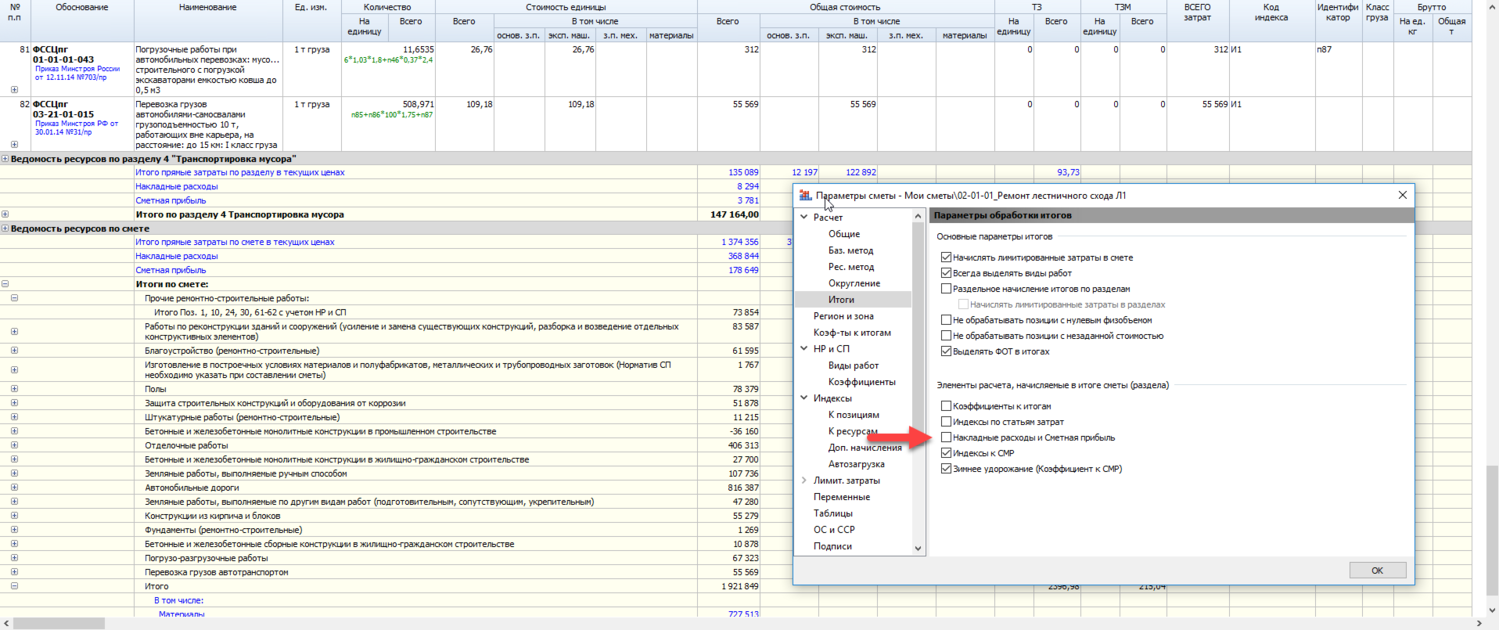Enable Накладные расходы и Сметная прибыль checkbox
The image size is (1499, 630).
(946, 438)
